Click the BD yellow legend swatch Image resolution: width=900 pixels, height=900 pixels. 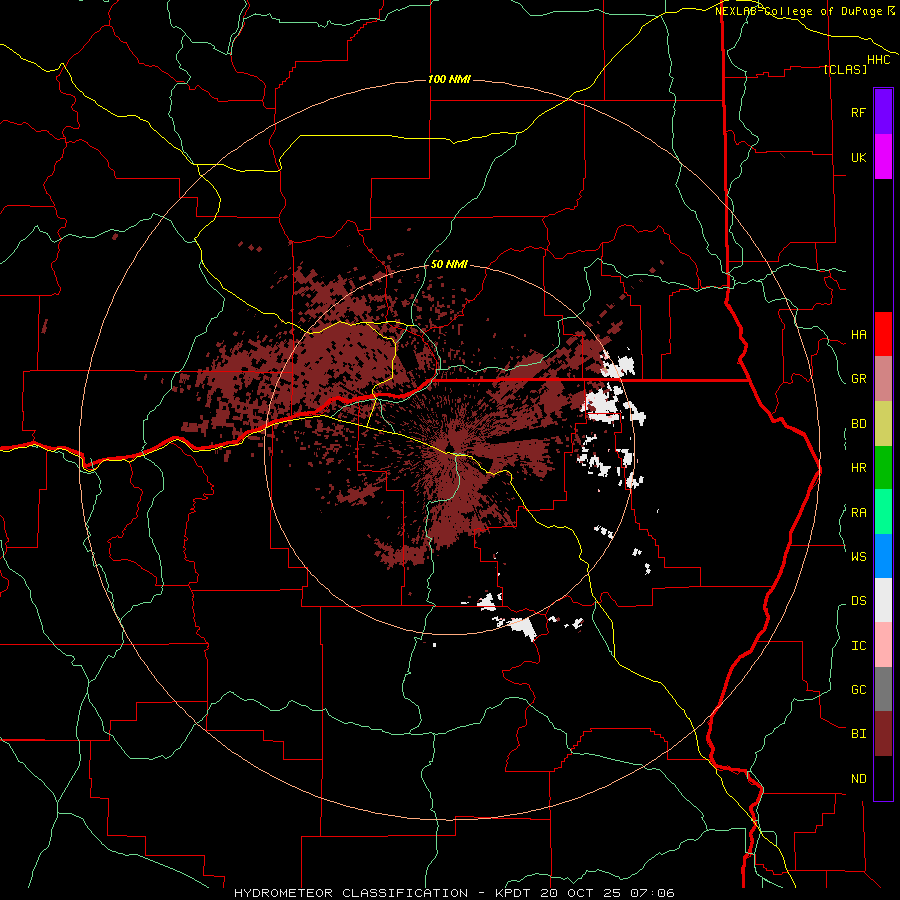click(x=883, y=424)
